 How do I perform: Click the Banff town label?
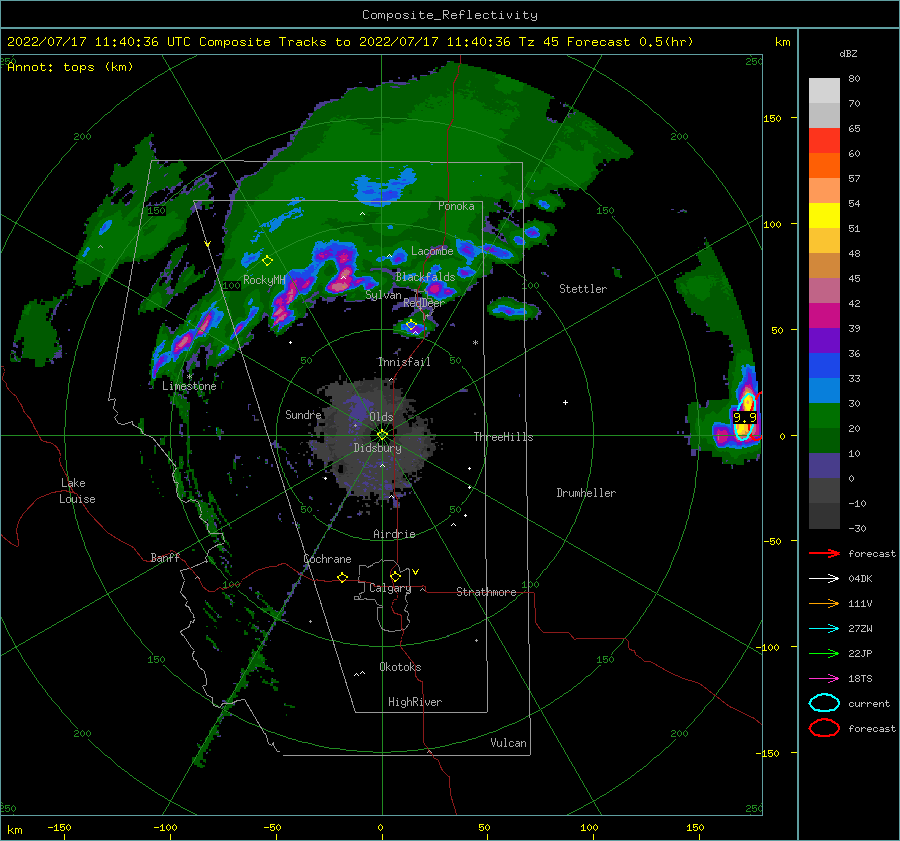click(x=165, y=557)
